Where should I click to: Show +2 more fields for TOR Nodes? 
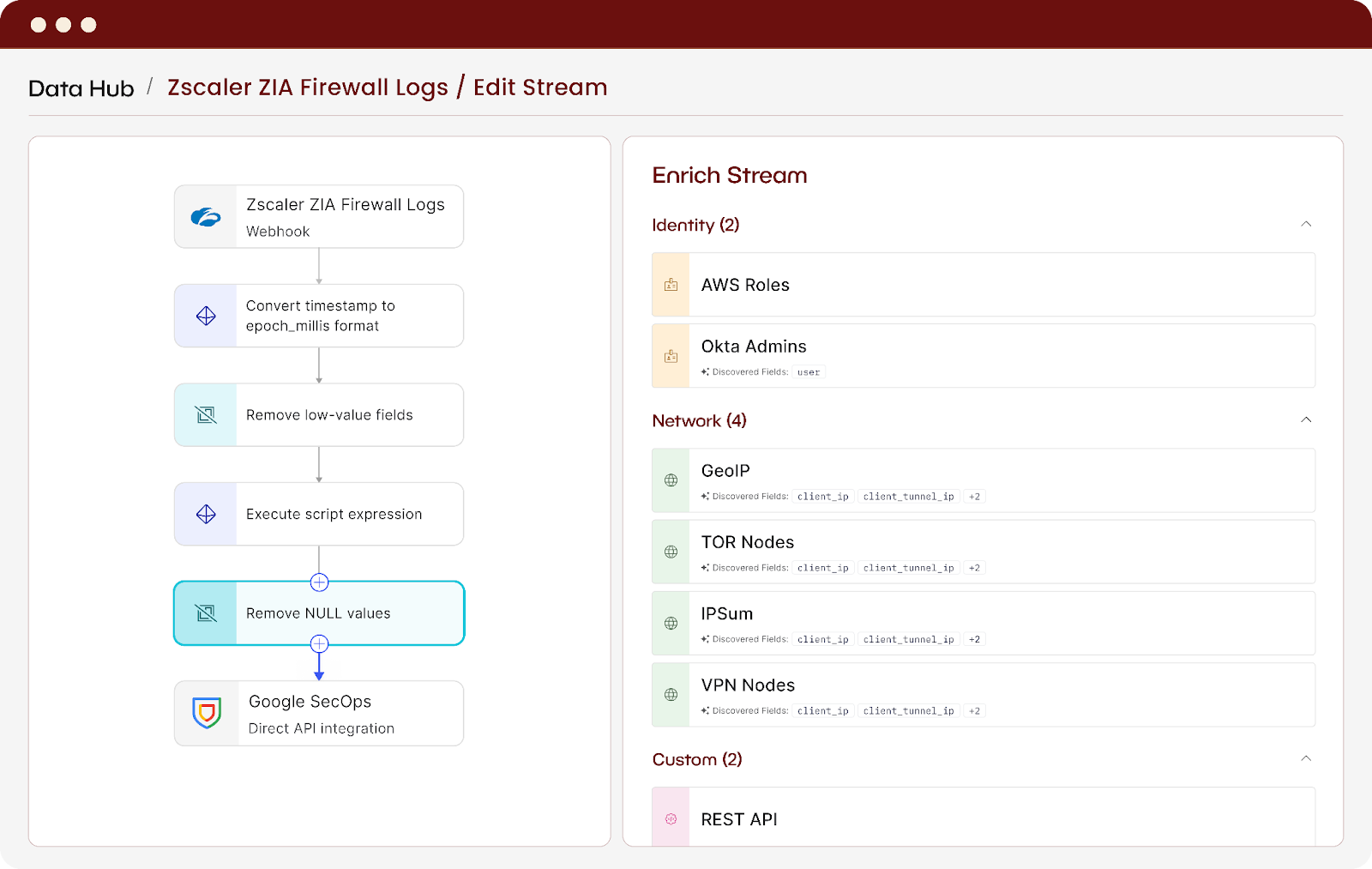tap(974, 568)
